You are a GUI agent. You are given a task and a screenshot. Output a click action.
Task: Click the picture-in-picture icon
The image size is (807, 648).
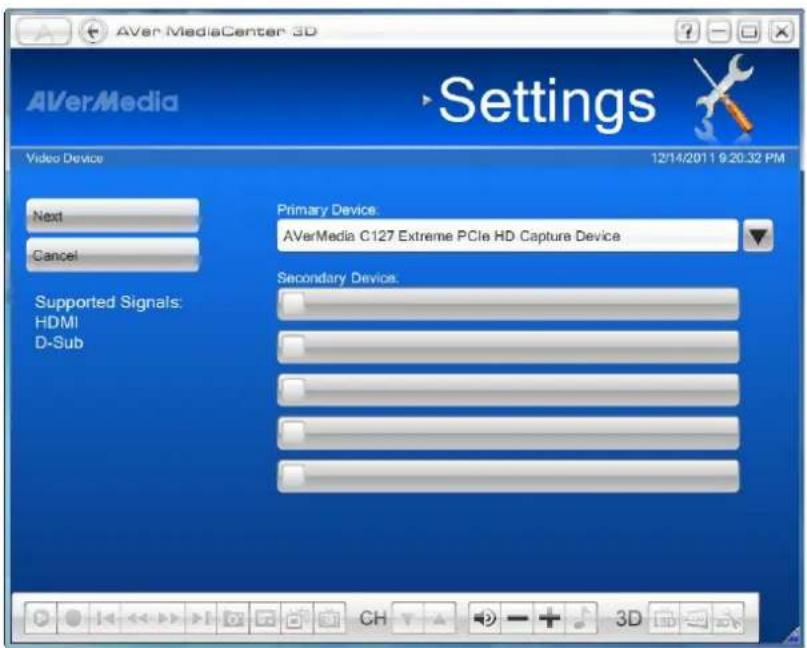(265, 618)
